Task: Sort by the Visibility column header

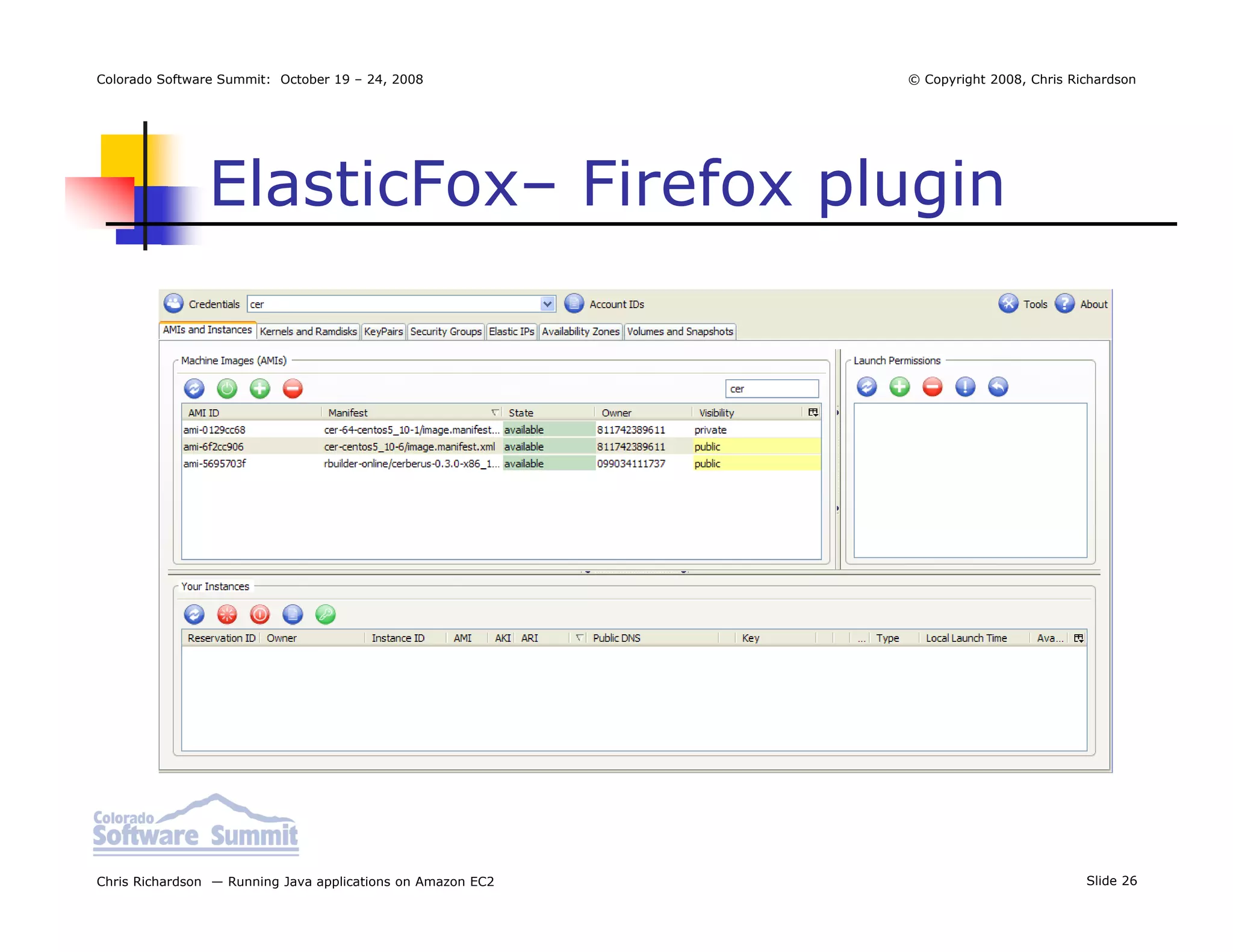Action: [748, 413]
